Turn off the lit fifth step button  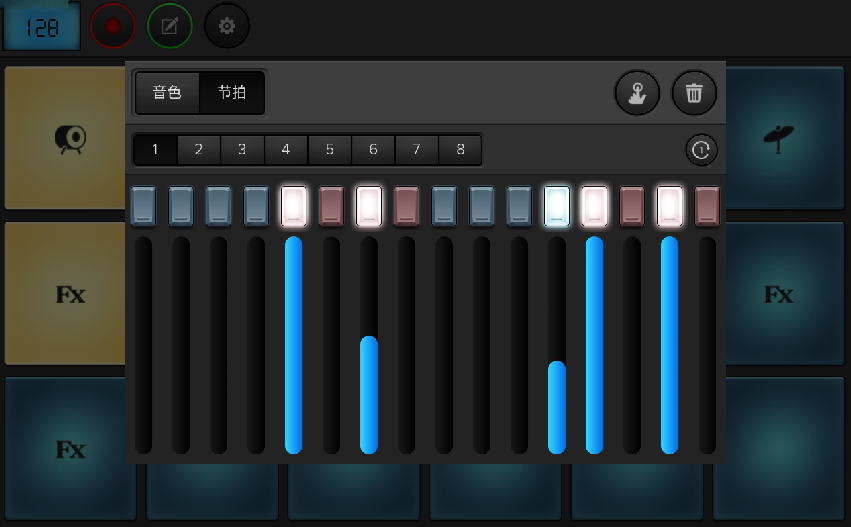coord(294,205)
